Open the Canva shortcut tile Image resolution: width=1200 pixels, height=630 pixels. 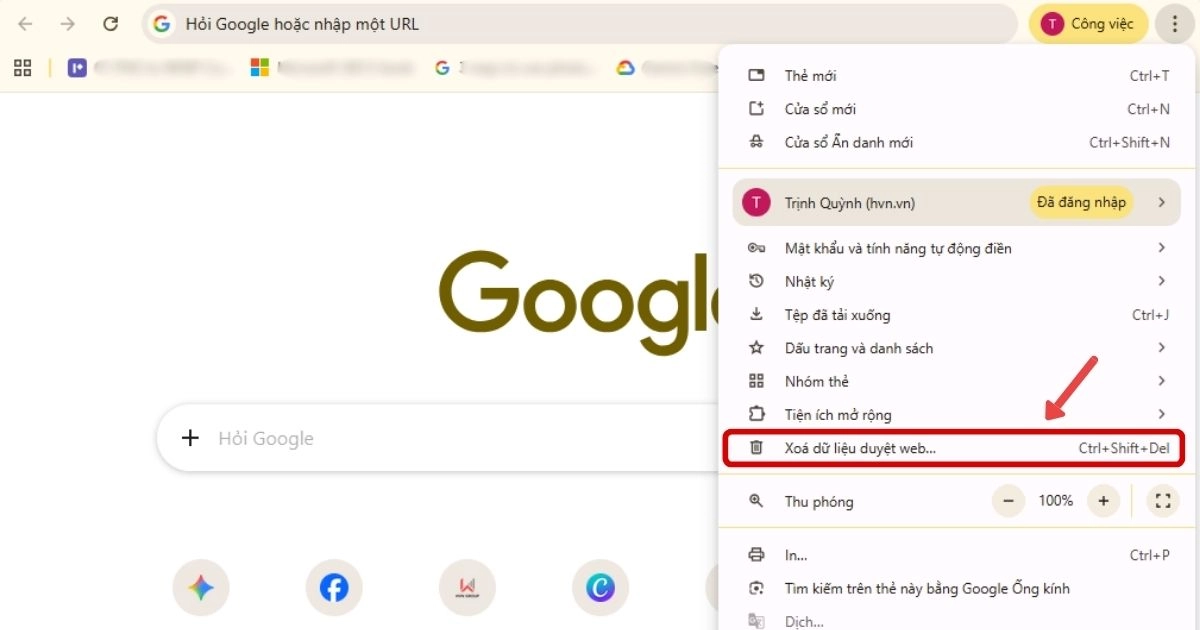pos(600,588)
